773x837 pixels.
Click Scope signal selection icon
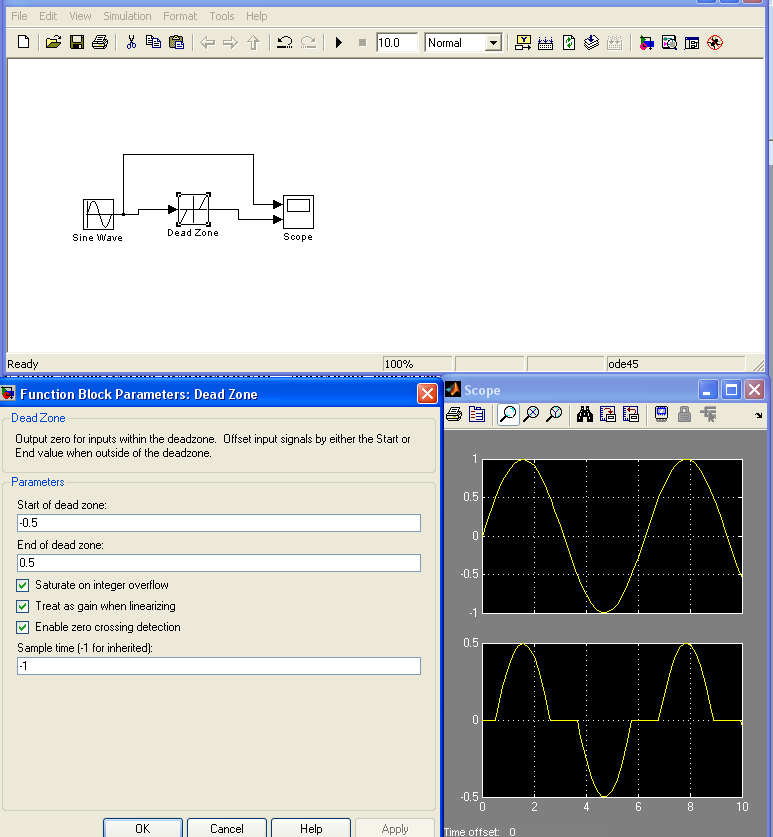708,414
